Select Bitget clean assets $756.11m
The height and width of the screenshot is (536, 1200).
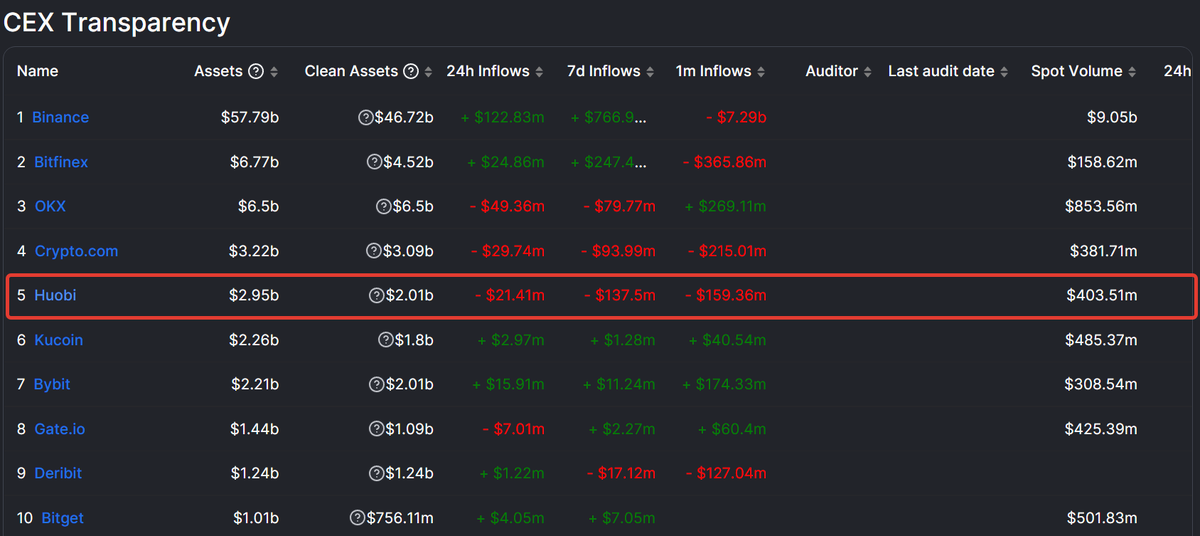[x=400, y=518]
